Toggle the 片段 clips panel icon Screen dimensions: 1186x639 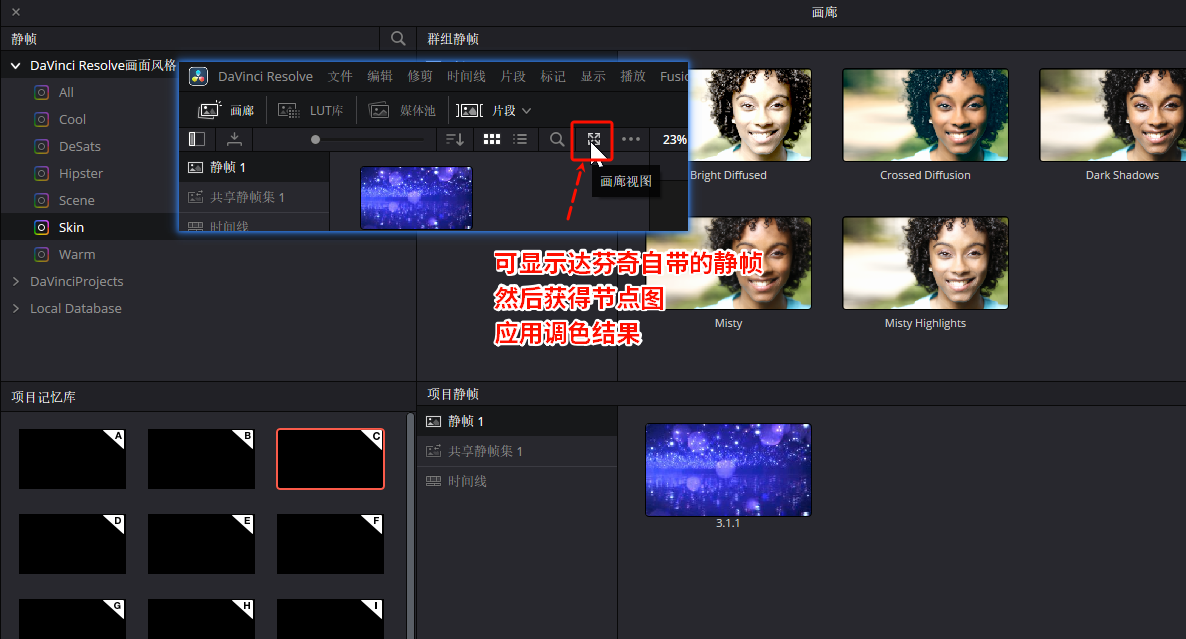[x=470, y=110]
